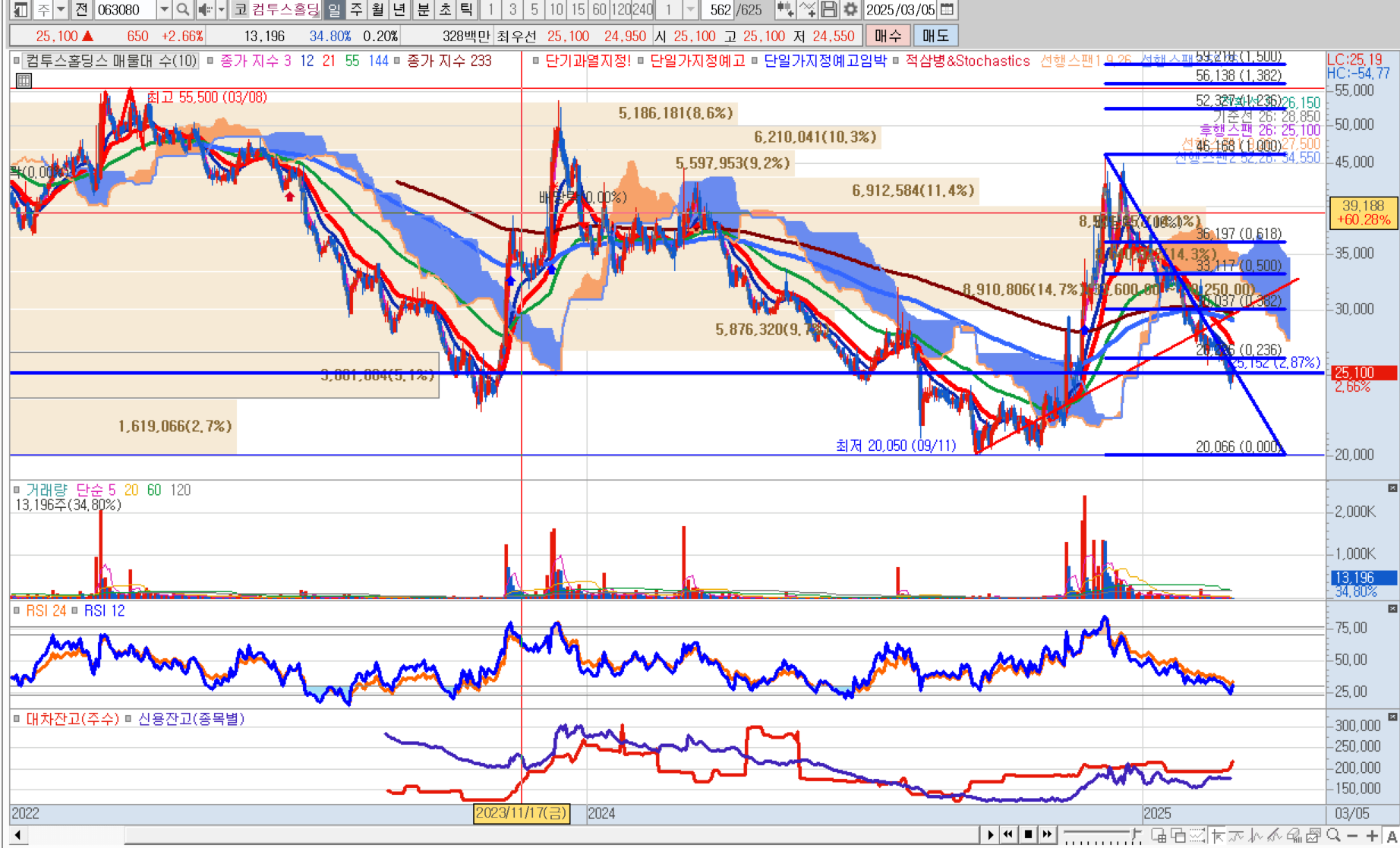
Task: Select the 분 minute chart period
Action: (423, 10)
